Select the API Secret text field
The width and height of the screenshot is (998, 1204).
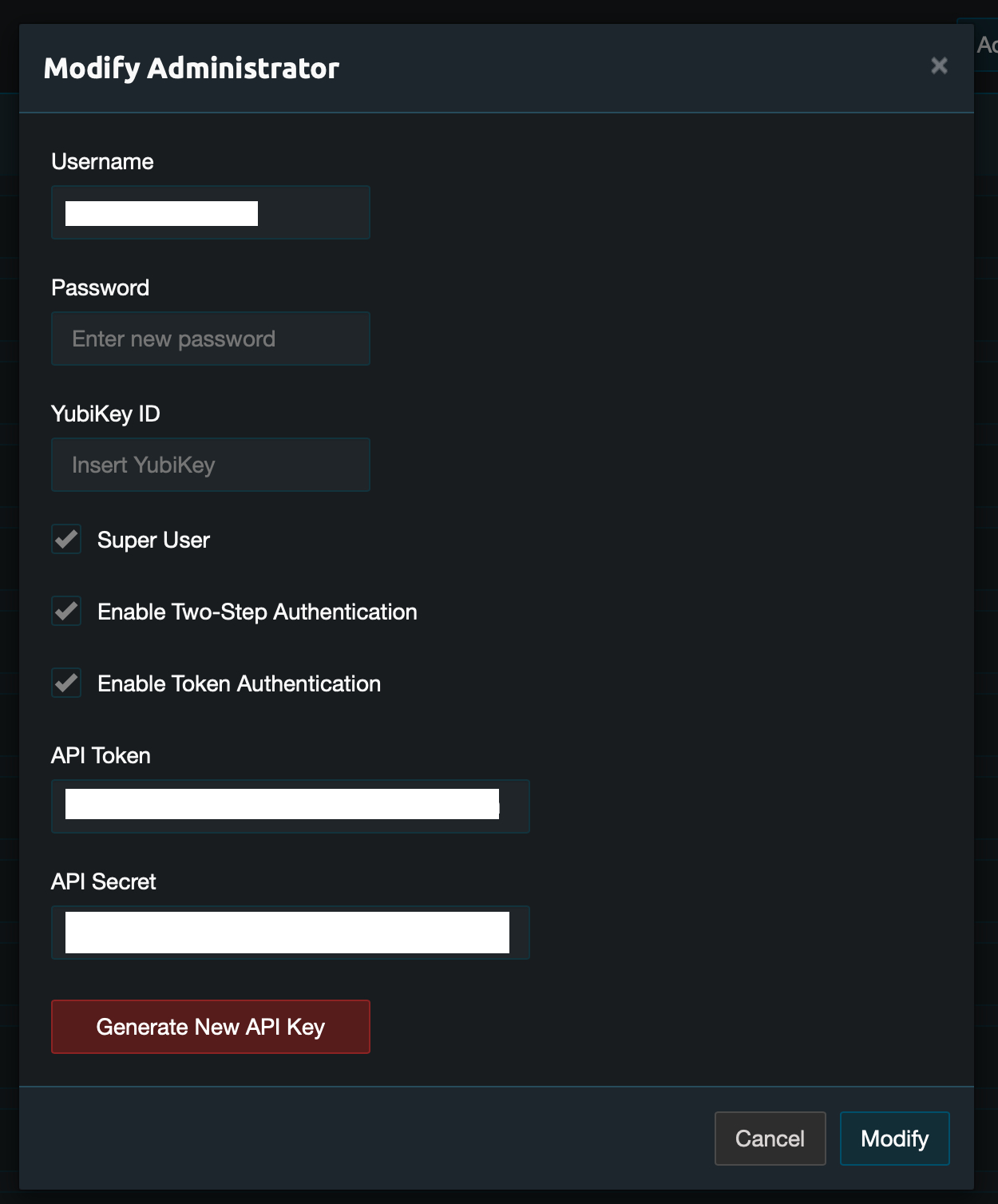pyautogui.click(x=290, y=933)
